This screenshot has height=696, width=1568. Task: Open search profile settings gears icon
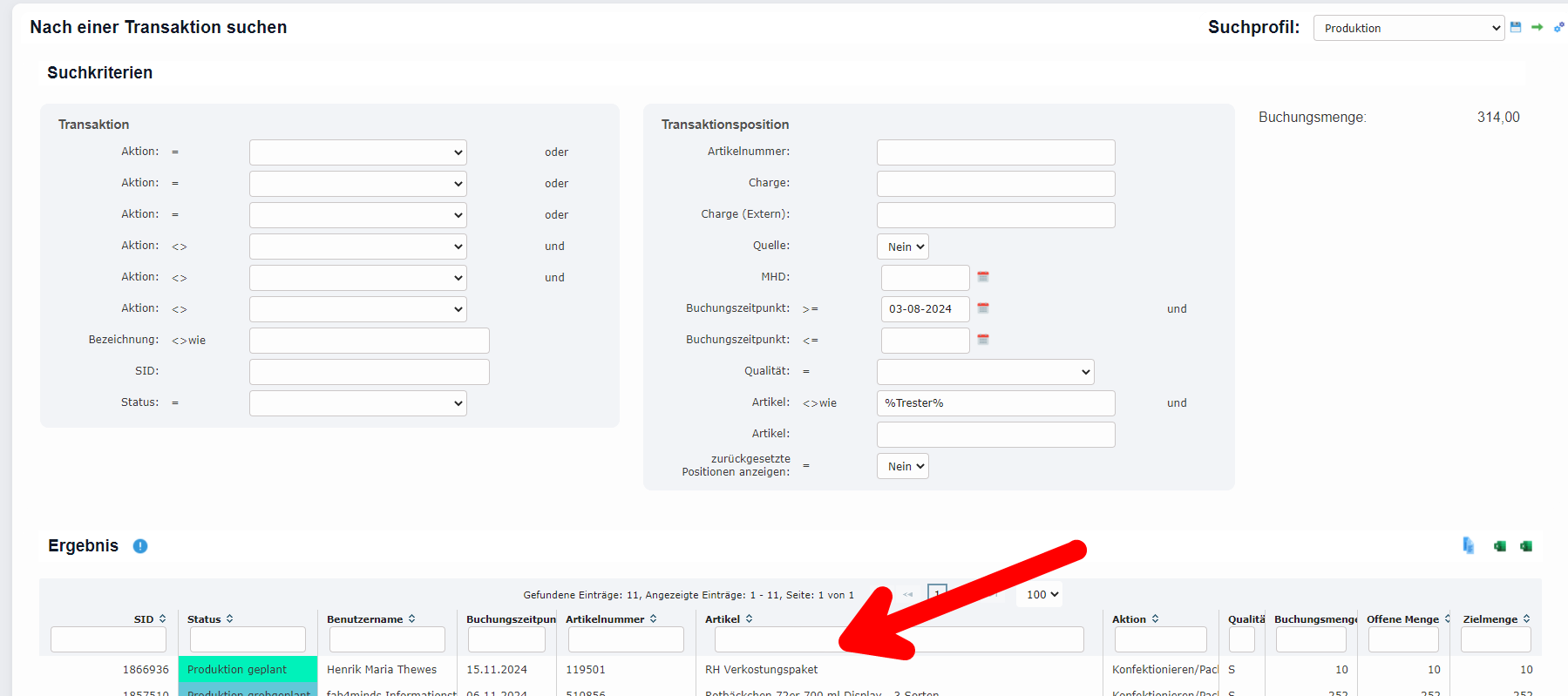pos(1558,27)
